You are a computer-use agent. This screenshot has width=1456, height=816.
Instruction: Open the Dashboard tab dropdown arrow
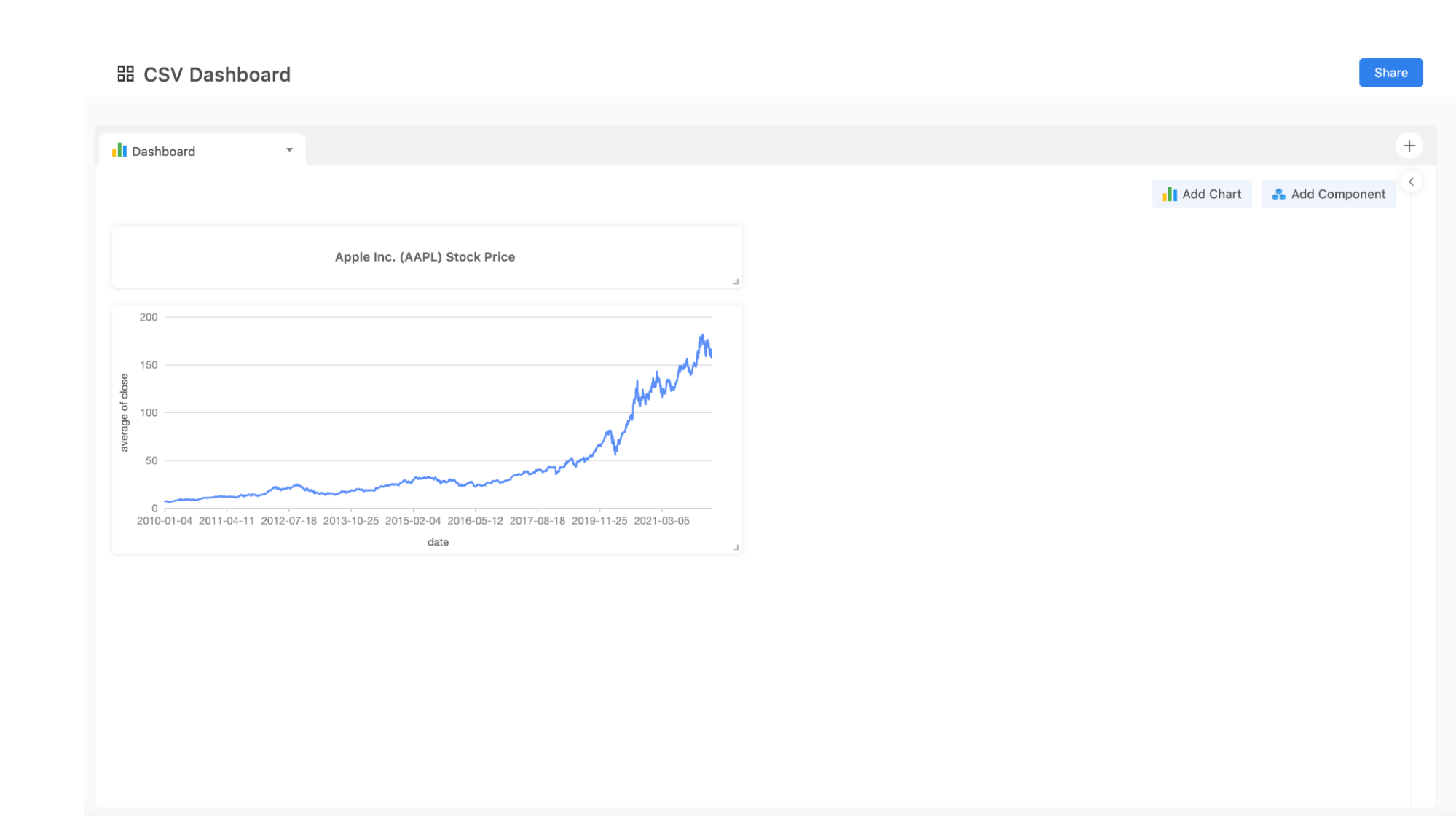tap(289, 150)
